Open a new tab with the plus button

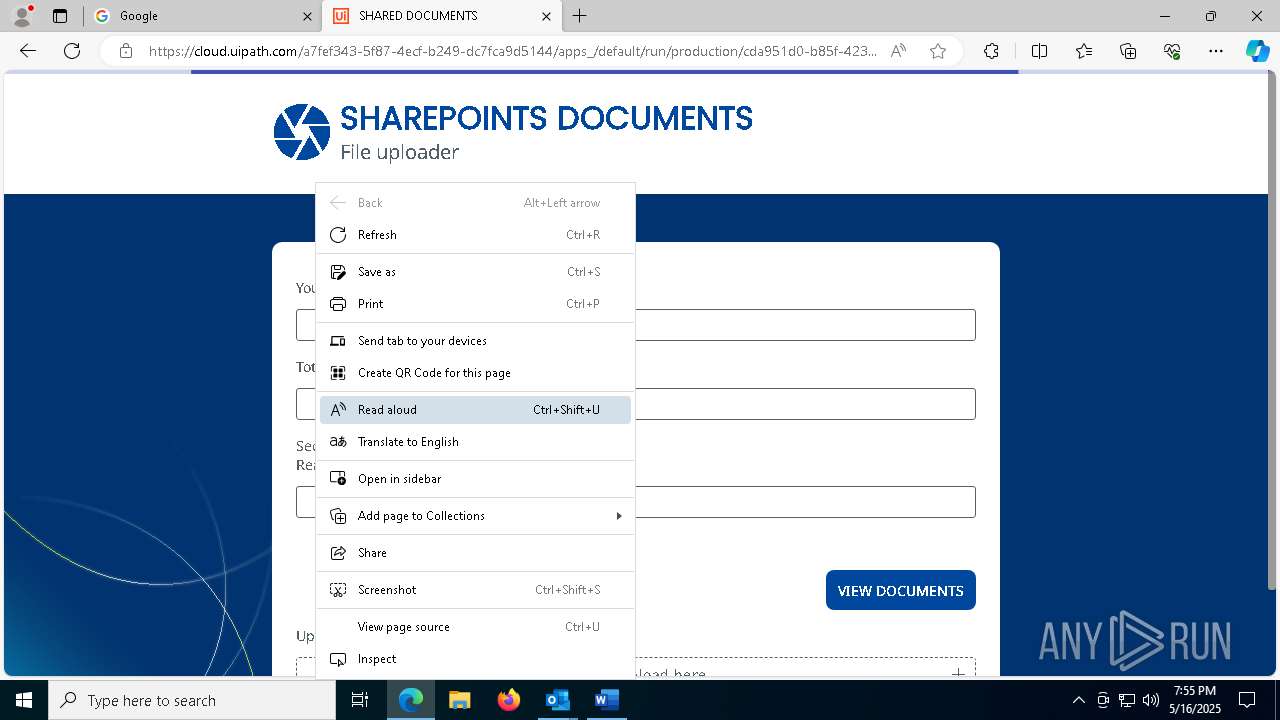(580, 16)
